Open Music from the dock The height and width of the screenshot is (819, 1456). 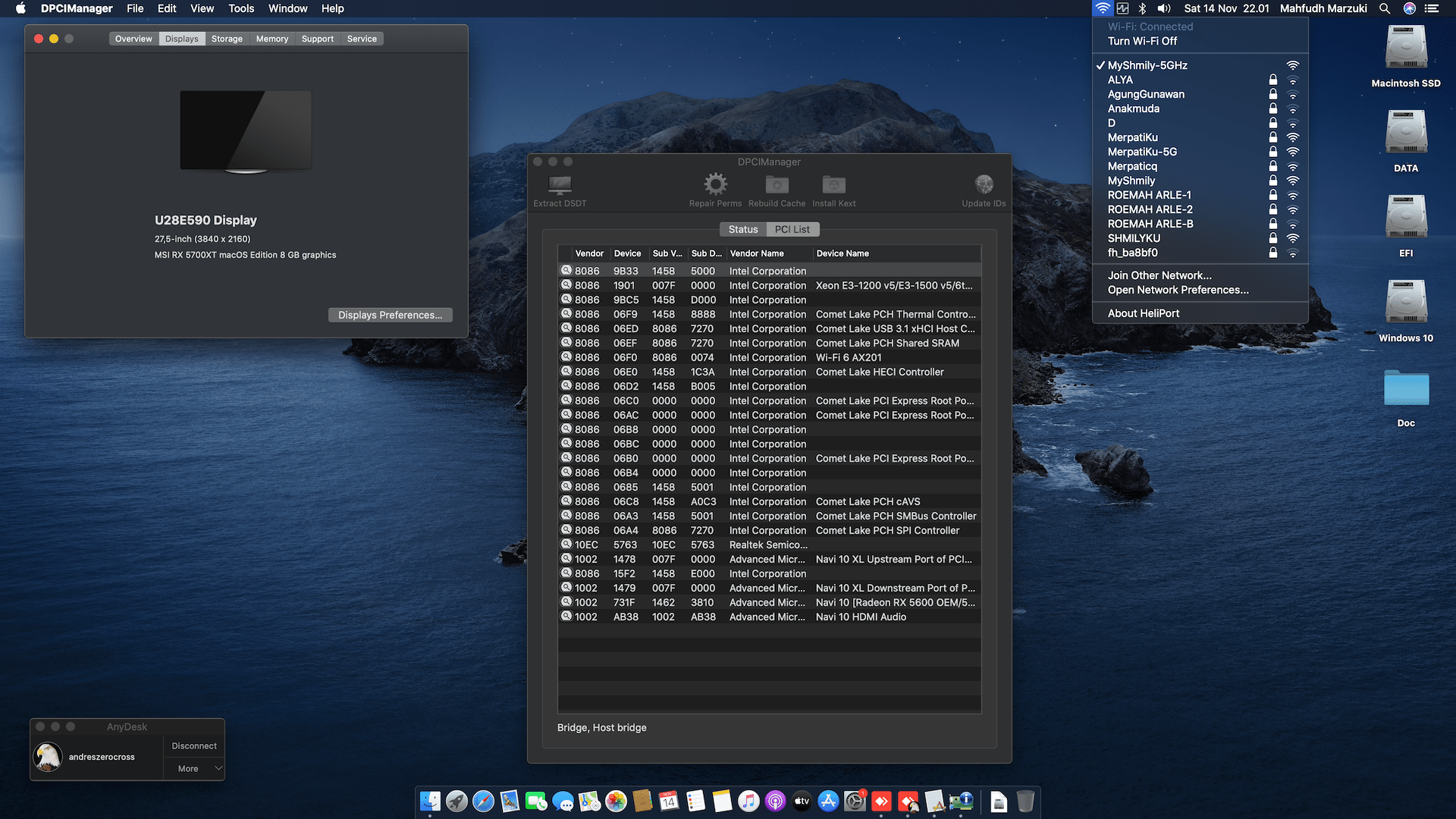click(x=748, y=801)
